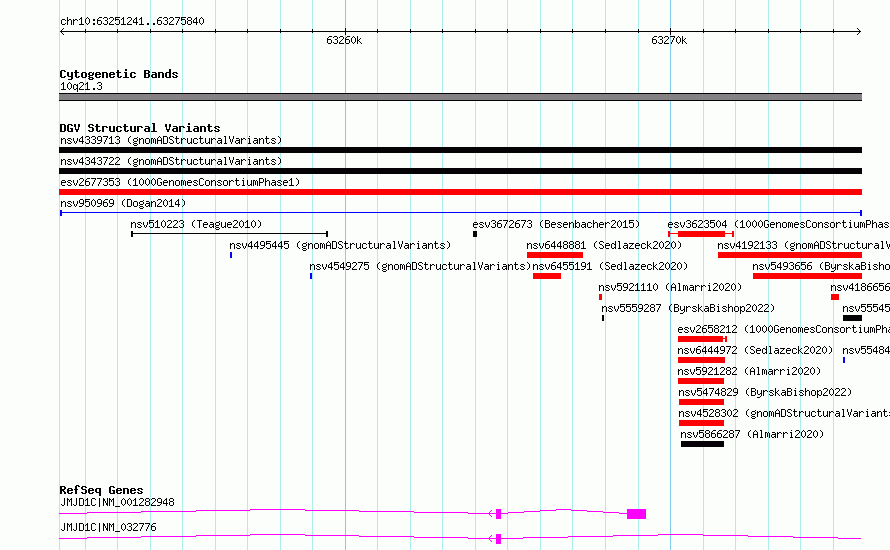Click chr10:63251241..63275840 position label
Image resolution: width=890 pixels, height=550 pixels.
[132, 22]
